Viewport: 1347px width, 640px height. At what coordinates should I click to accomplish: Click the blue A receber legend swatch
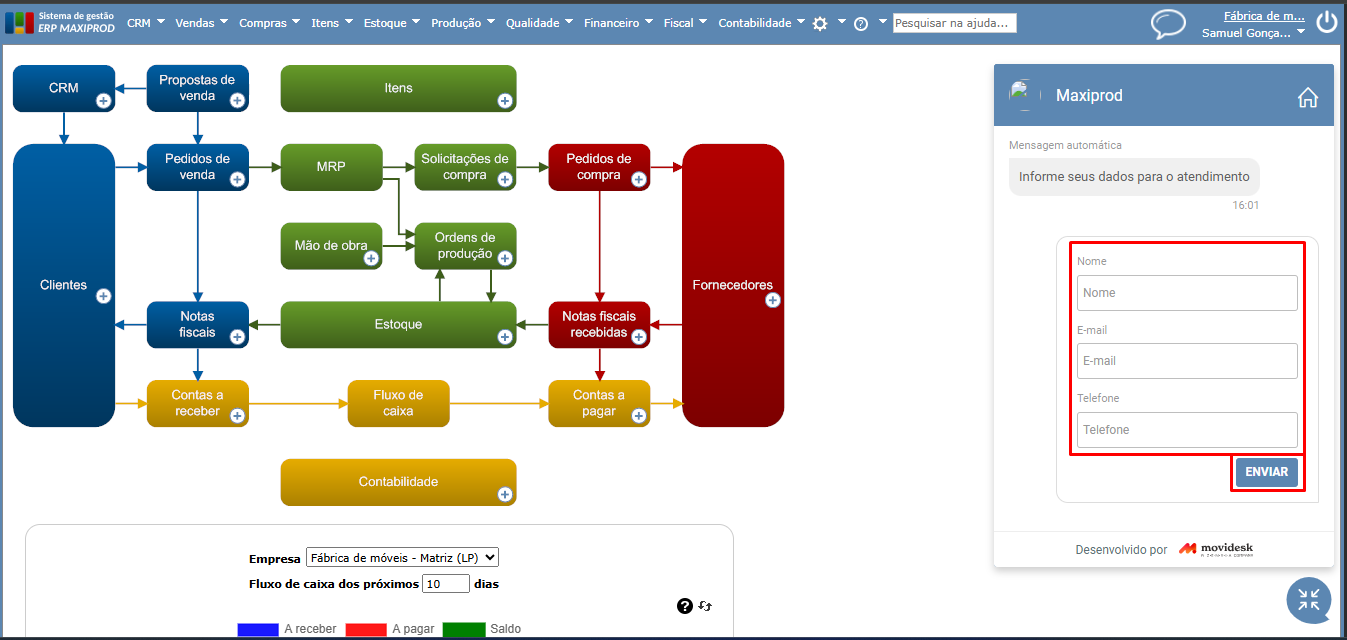[x=258, y=630]
